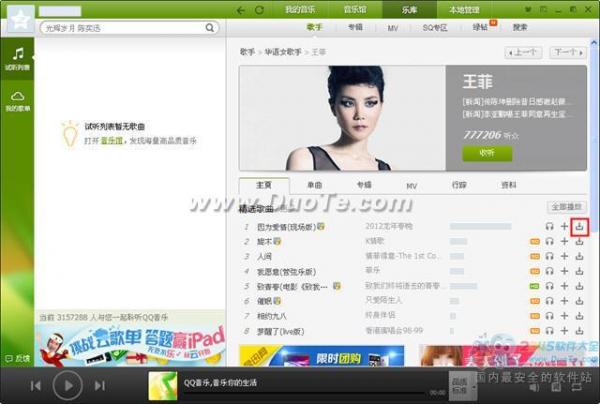
Task: Download the song 催眠
Action: point(579,301)
